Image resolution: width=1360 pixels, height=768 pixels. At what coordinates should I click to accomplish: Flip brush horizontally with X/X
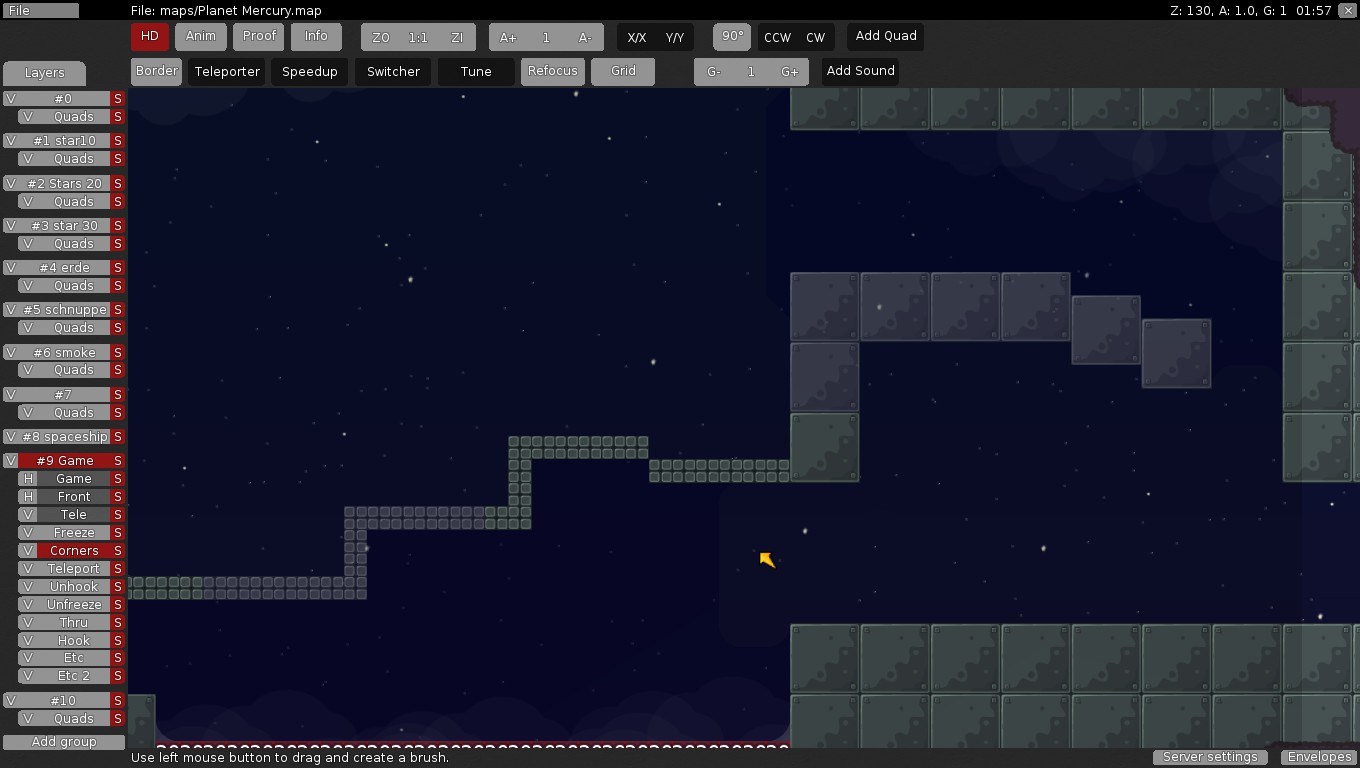(x=636, y=37)
